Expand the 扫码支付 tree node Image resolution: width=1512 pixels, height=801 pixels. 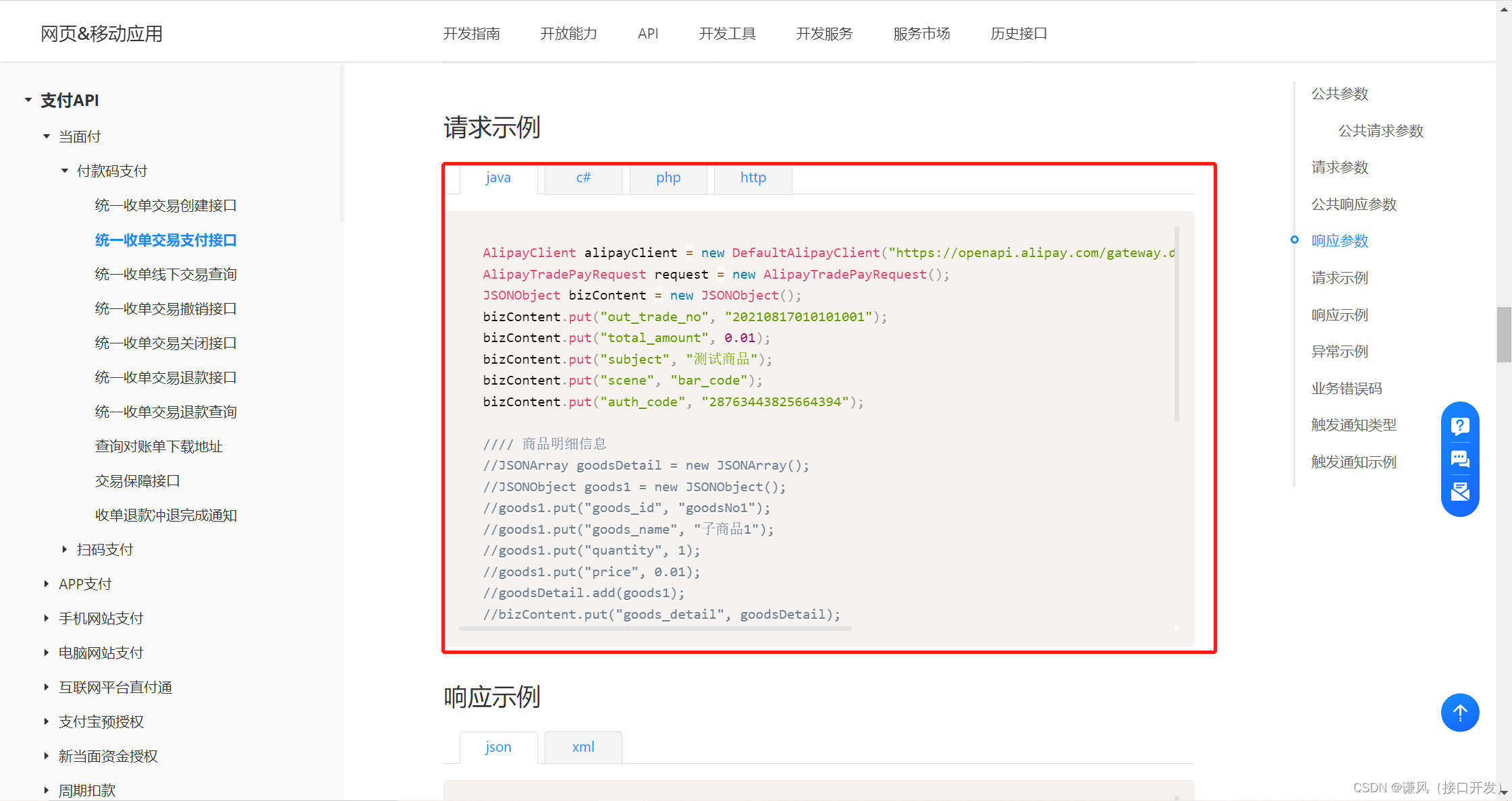click(x=65, y=549)
